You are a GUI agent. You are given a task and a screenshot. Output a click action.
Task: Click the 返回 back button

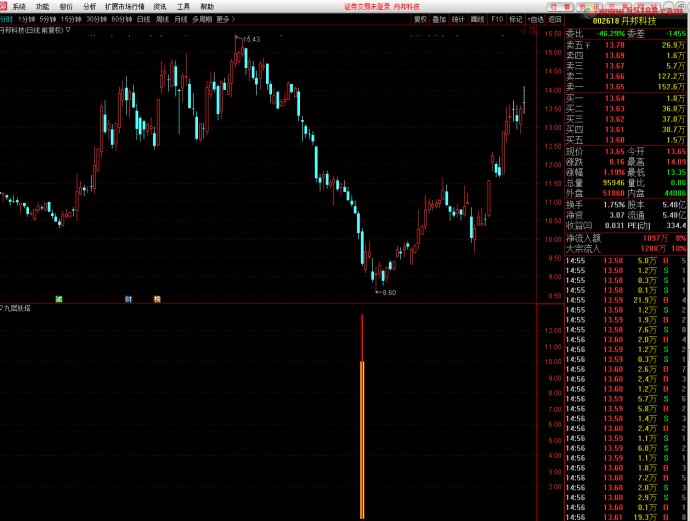coord(555,19)
